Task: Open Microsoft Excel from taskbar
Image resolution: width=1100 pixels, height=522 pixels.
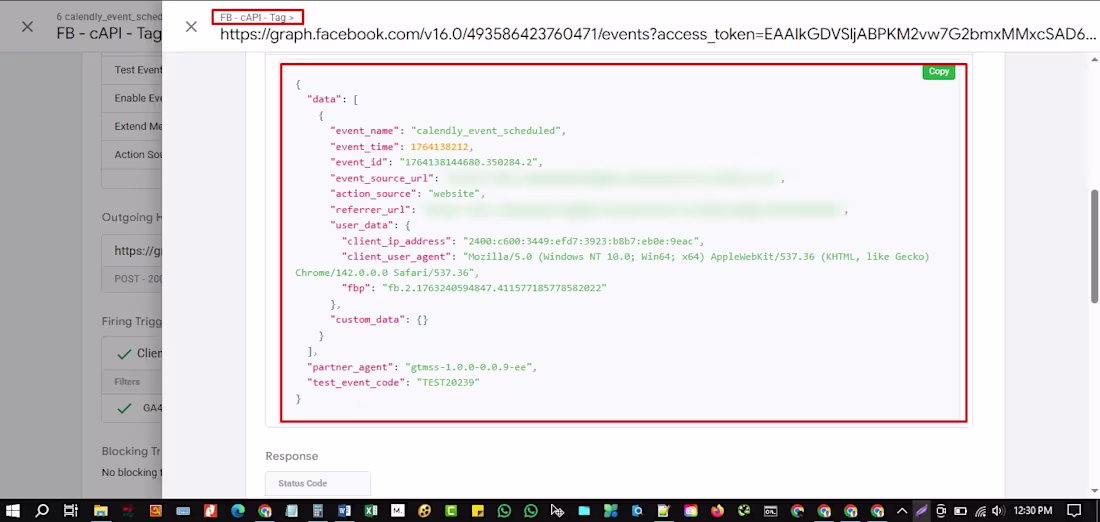Action: click(371, 511)
